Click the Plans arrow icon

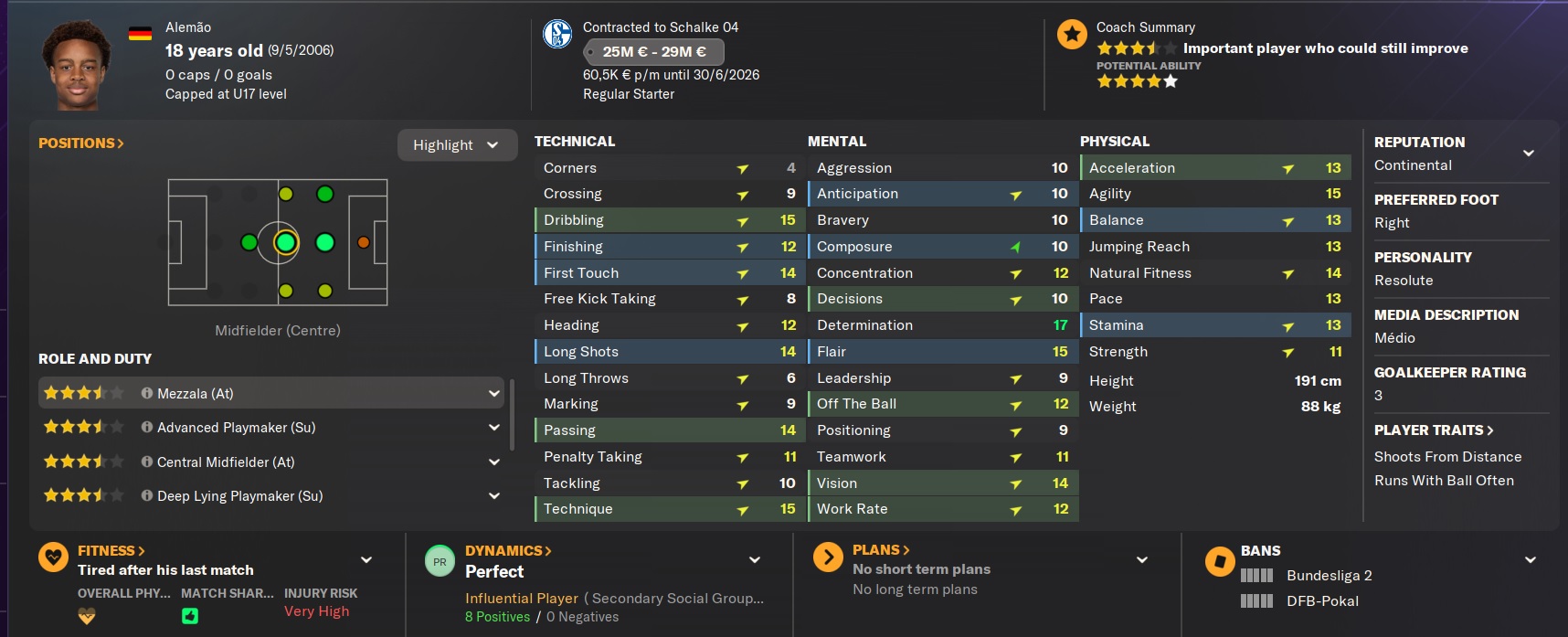pyautogui.click(x=828, y=557)
